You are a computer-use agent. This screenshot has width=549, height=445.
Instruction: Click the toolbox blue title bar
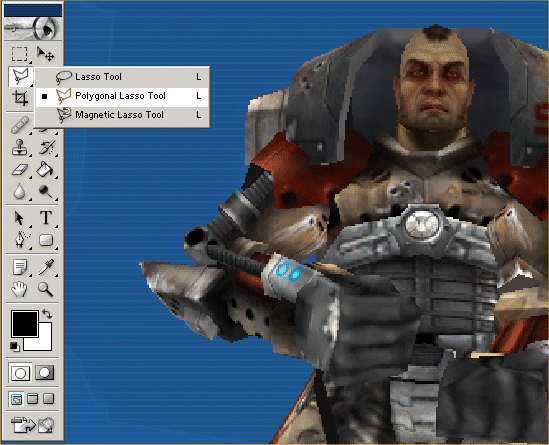pyautogui.click(x=33, y=11)
